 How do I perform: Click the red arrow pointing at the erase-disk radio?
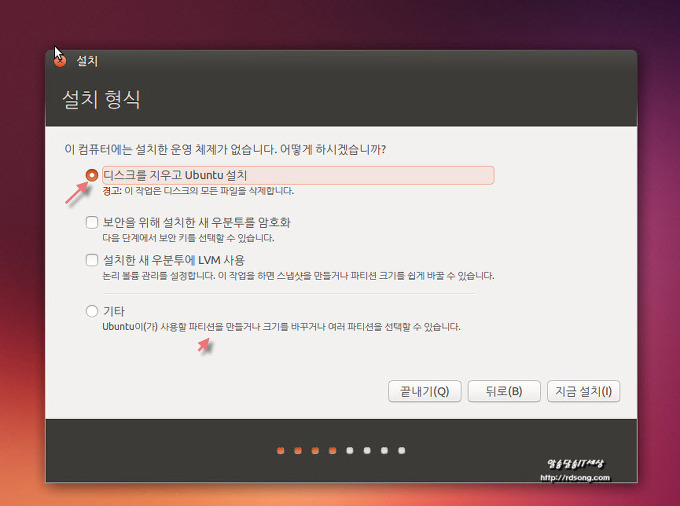click(x=74, y=192)
